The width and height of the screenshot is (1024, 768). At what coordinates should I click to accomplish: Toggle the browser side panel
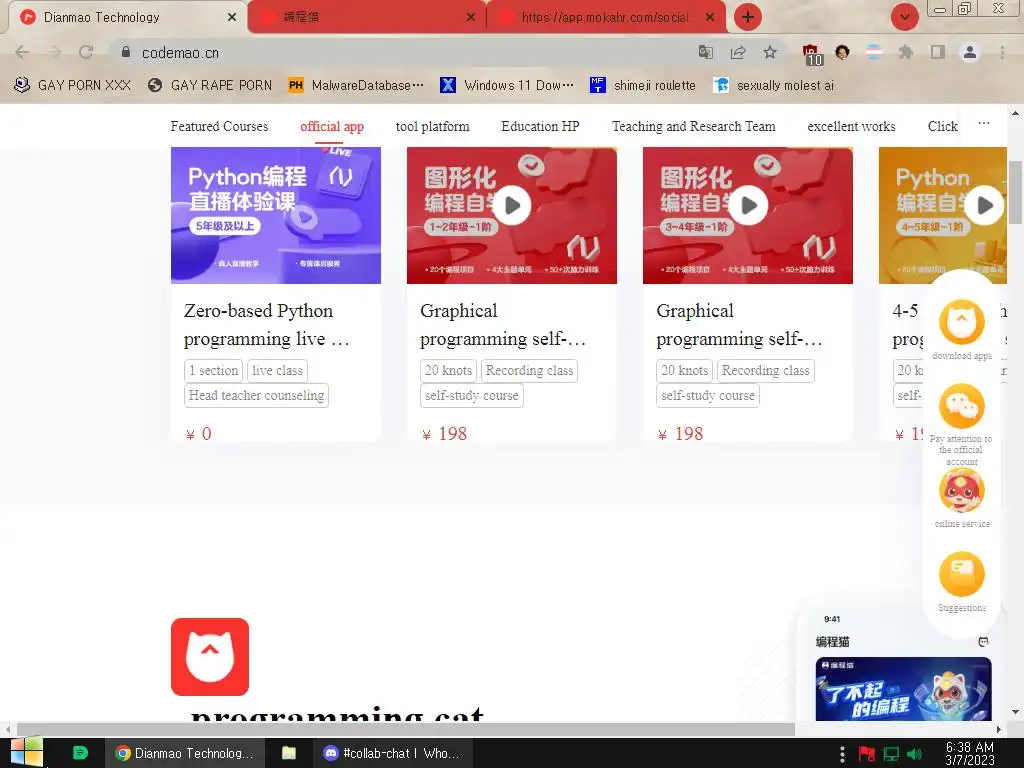938,52
